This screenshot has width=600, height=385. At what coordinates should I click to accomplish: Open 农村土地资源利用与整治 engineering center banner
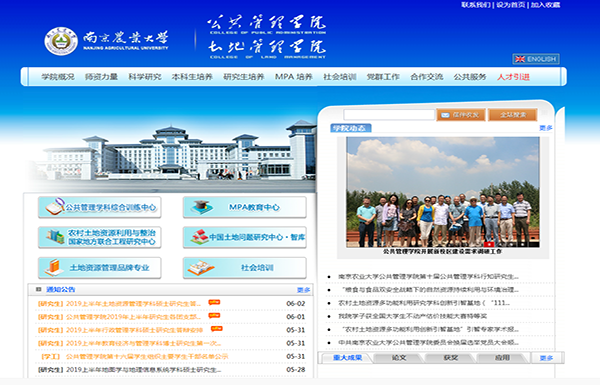coord(99,237)
